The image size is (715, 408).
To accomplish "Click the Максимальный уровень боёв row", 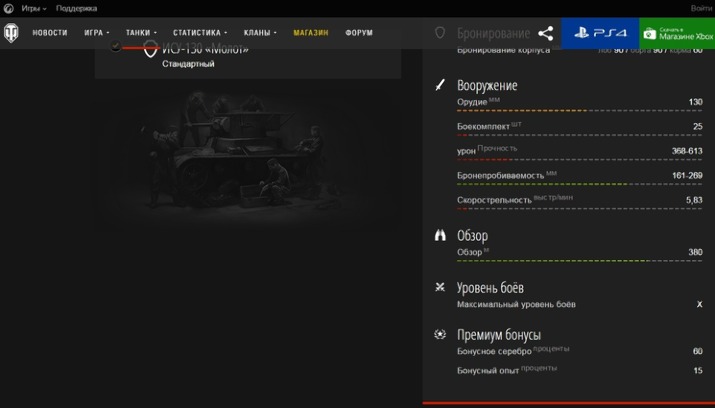I will point(580,304).
